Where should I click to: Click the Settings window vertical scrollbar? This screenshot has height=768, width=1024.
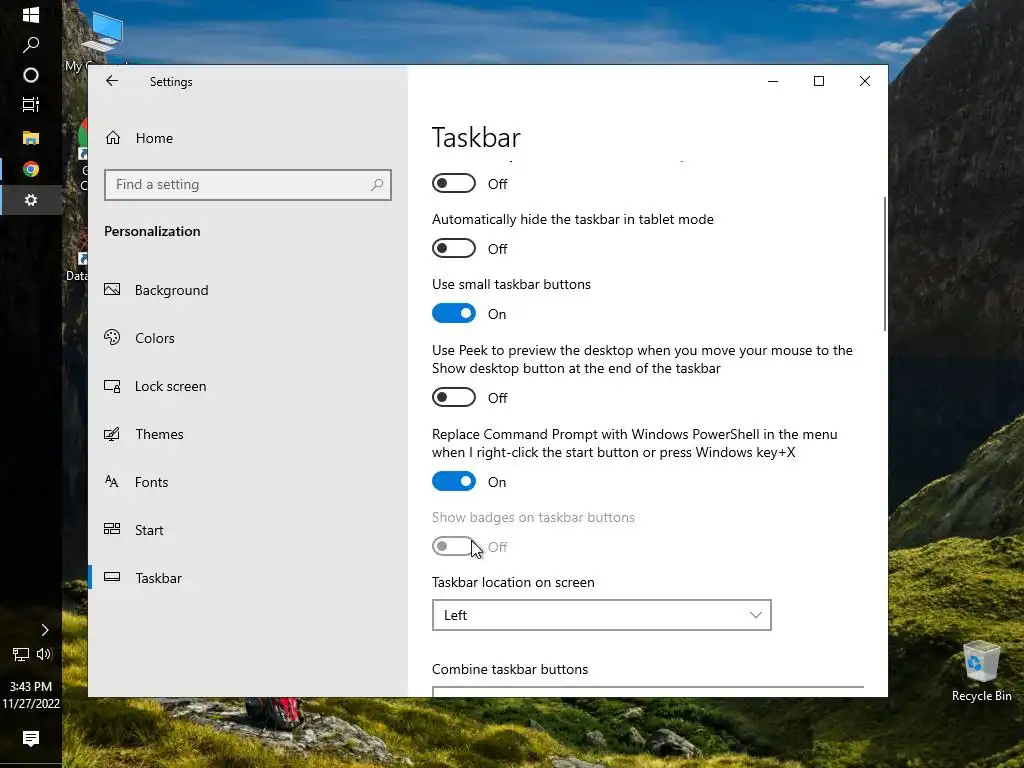(885, 264)
